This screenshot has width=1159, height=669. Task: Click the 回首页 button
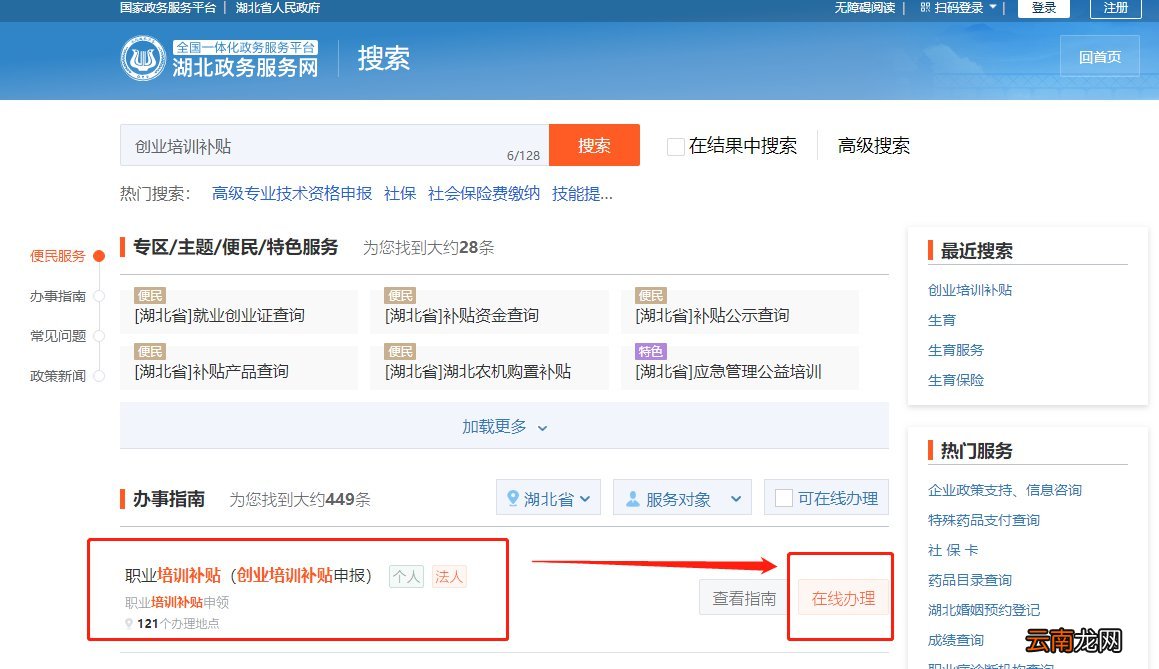(x=1100, y=56)
